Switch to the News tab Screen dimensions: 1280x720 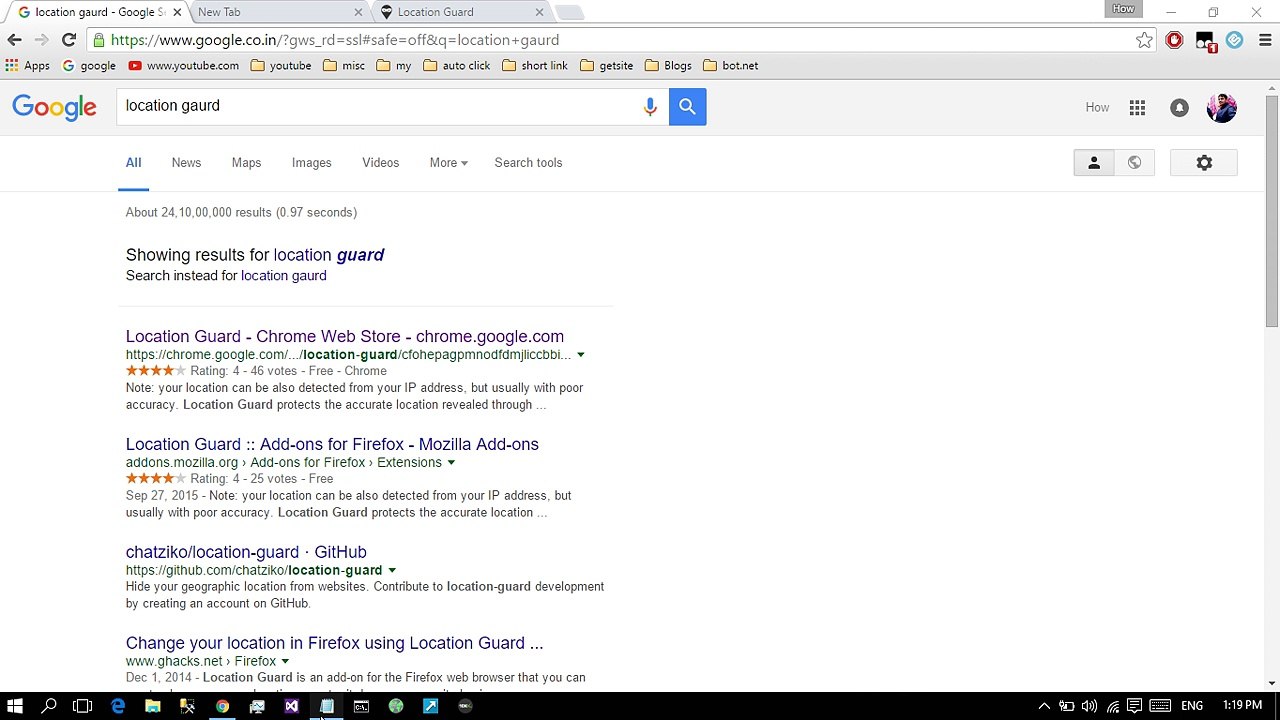point(186,163)
